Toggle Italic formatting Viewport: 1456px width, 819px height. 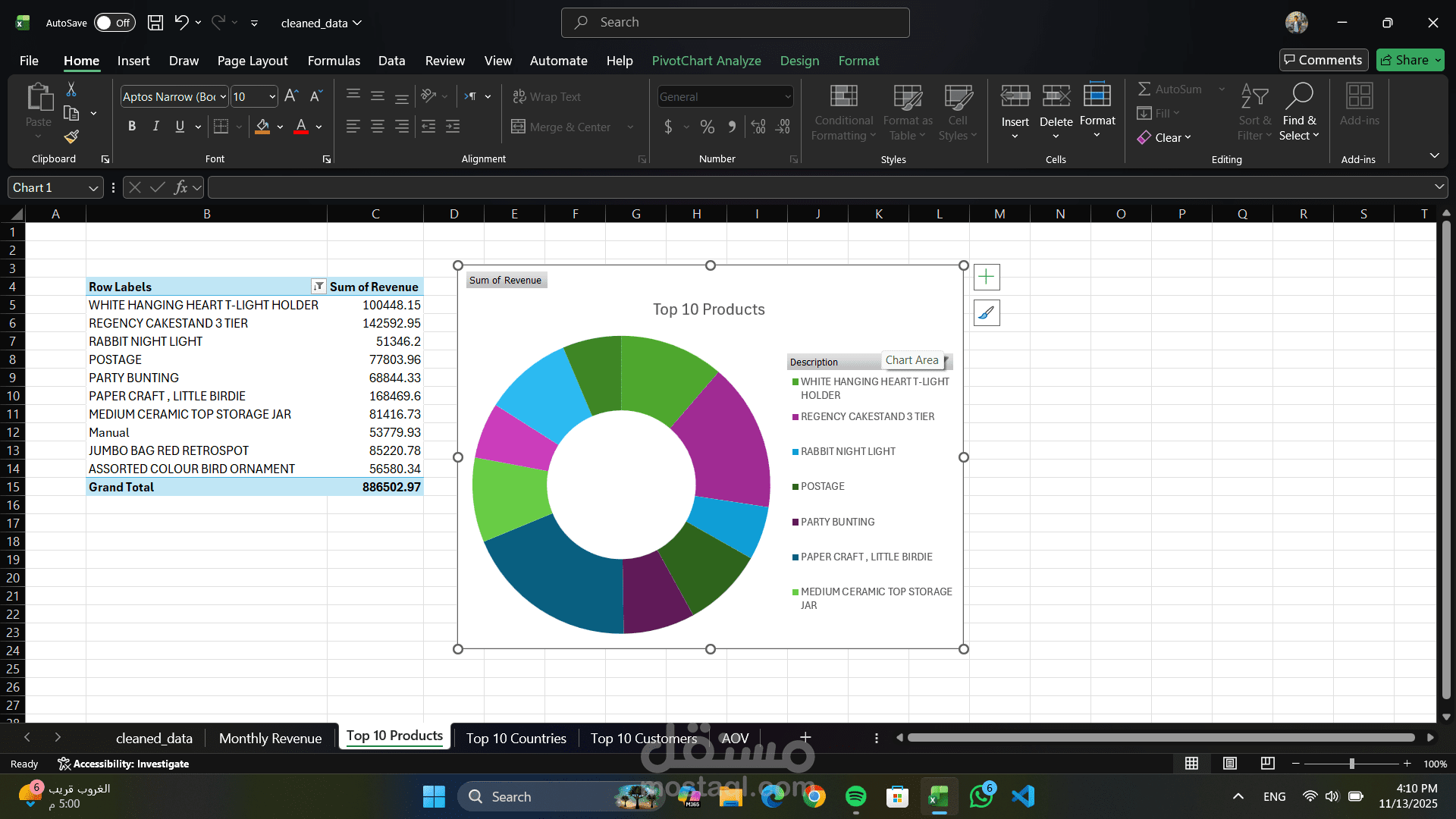156,127
